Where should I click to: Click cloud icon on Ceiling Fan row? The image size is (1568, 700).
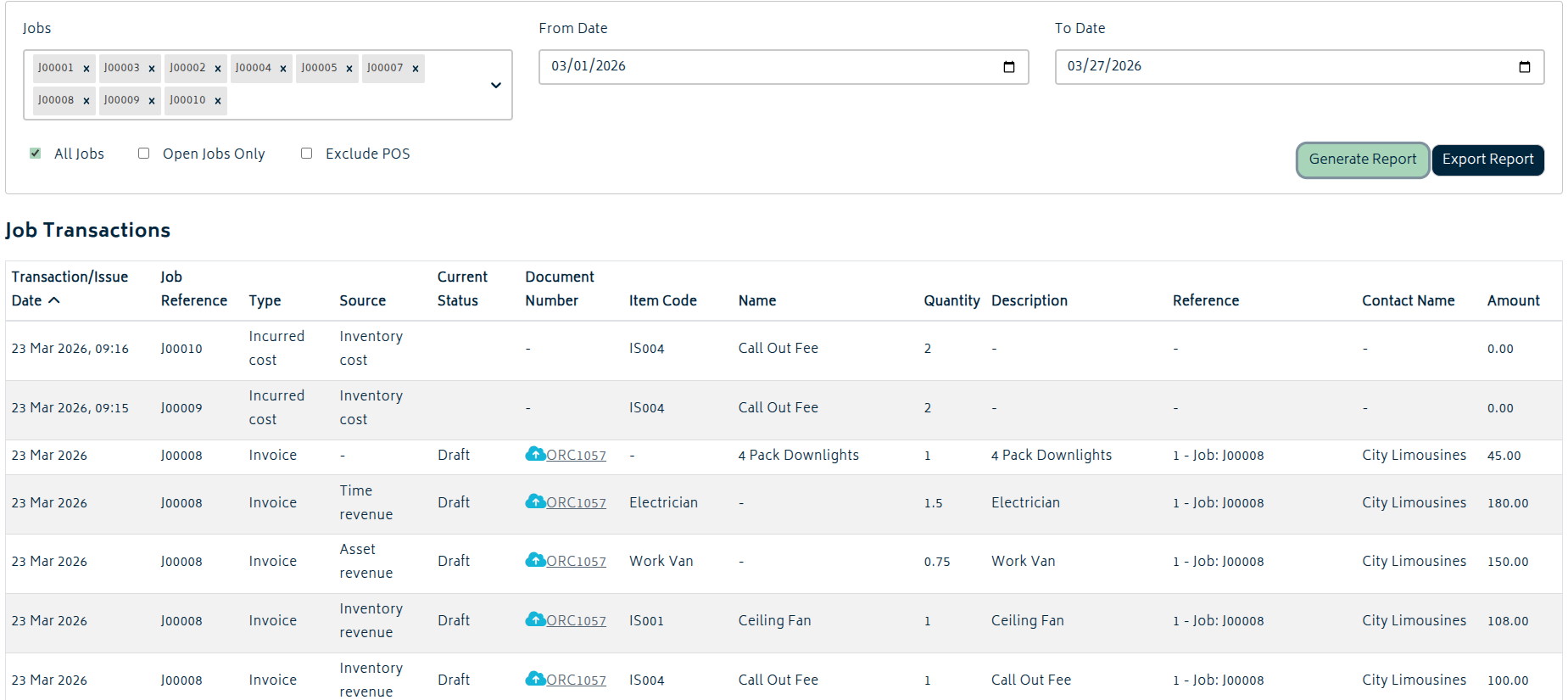pos(535,619)
